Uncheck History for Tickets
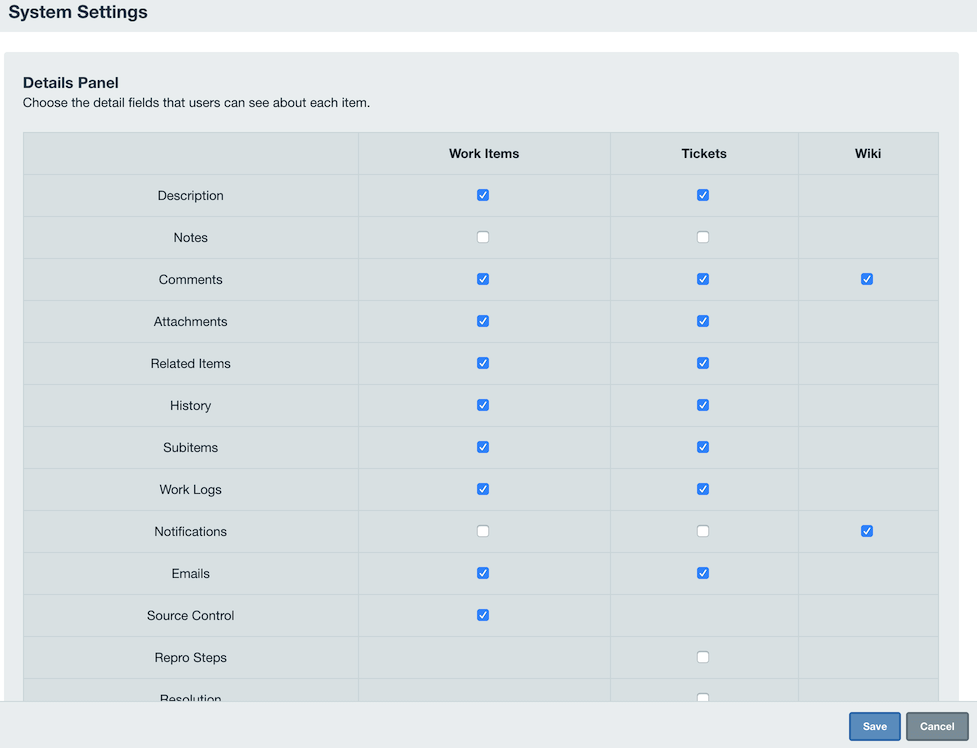 [703, 405]
